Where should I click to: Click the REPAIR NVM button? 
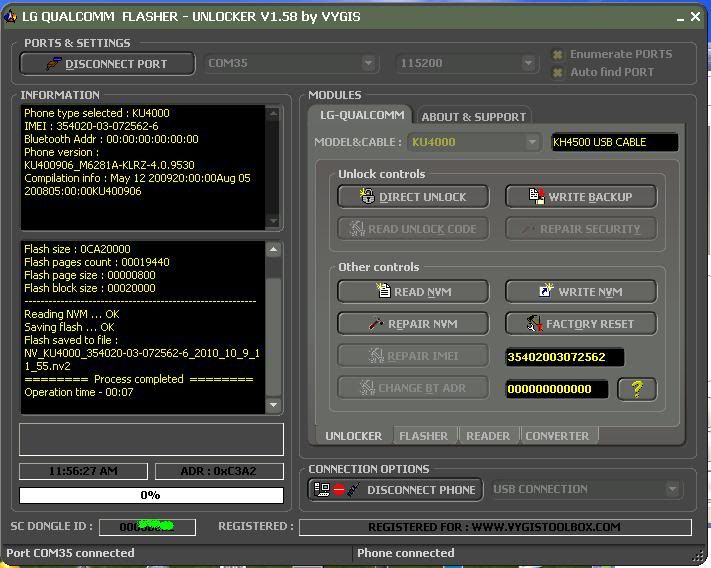click(x=413, y=323)
